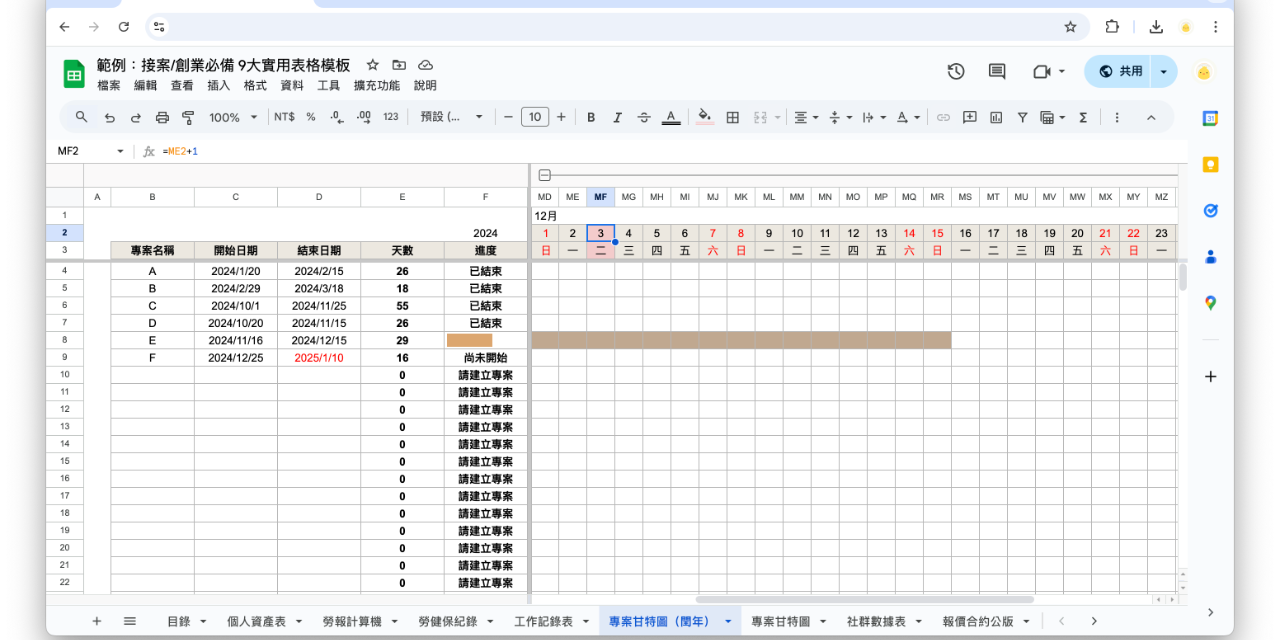Open the font family dropdown
This screenshot has height=640, width=1280.
451,117
